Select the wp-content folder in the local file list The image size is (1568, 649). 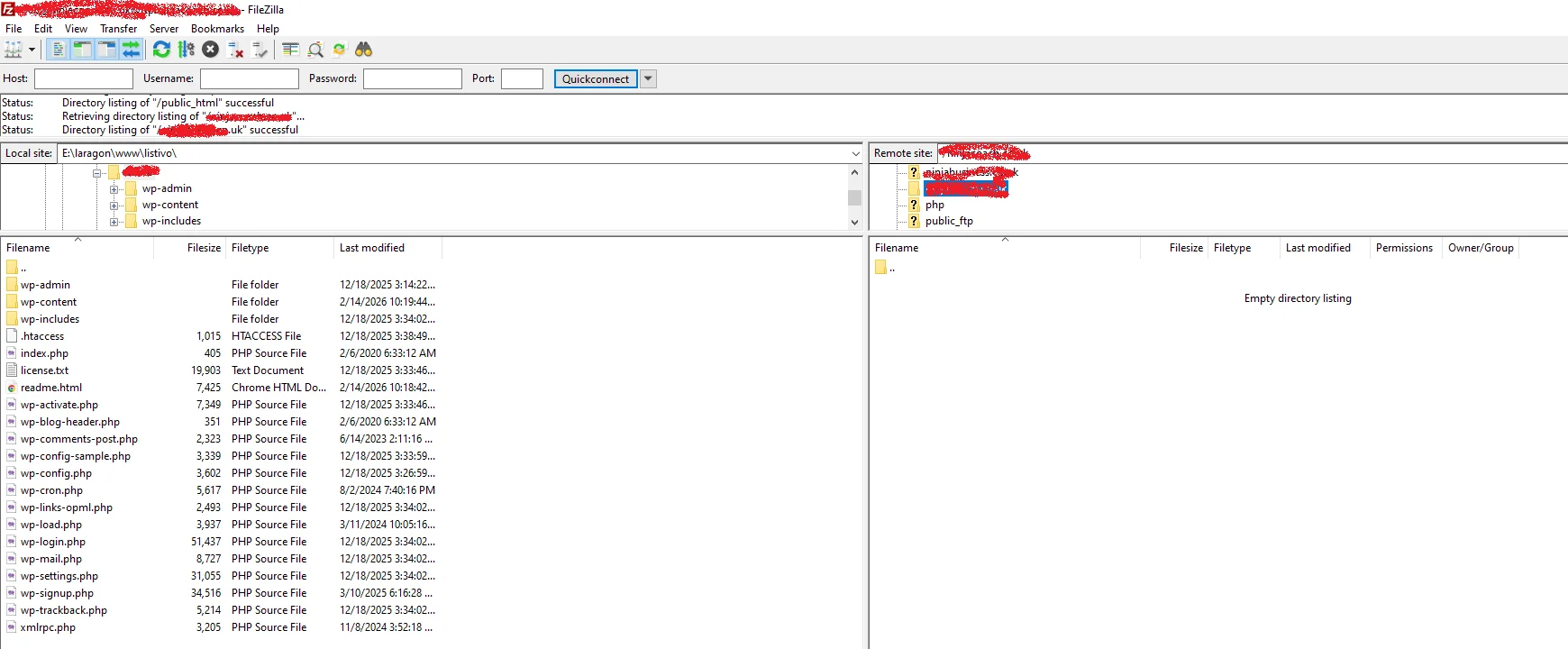click(x=49, y=302)
